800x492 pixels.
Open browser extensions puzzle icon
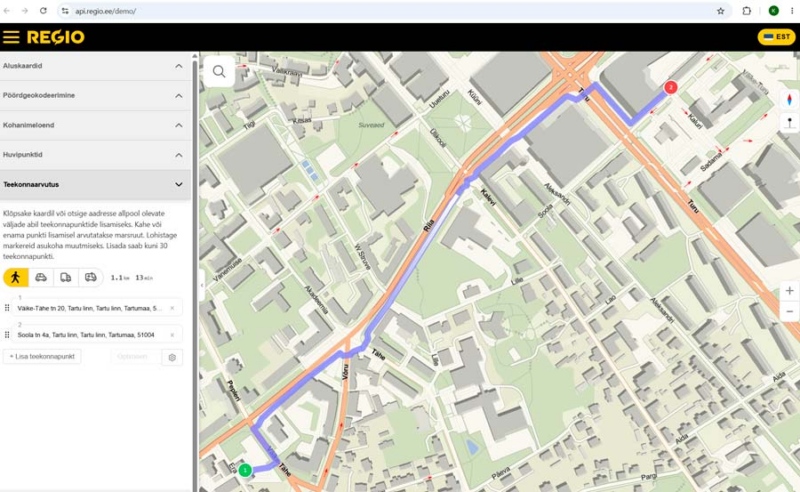pos(746,11)
